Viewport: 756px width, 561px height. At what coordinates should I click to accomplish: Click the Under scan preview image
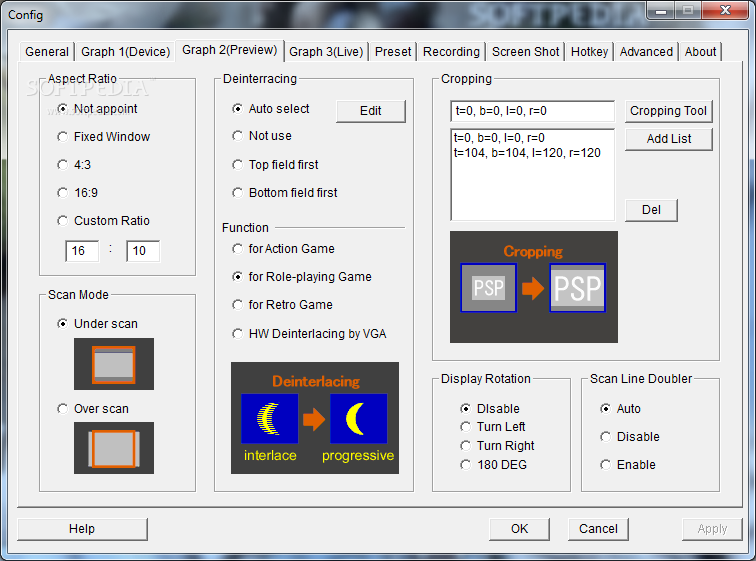(x=114, y=364)
